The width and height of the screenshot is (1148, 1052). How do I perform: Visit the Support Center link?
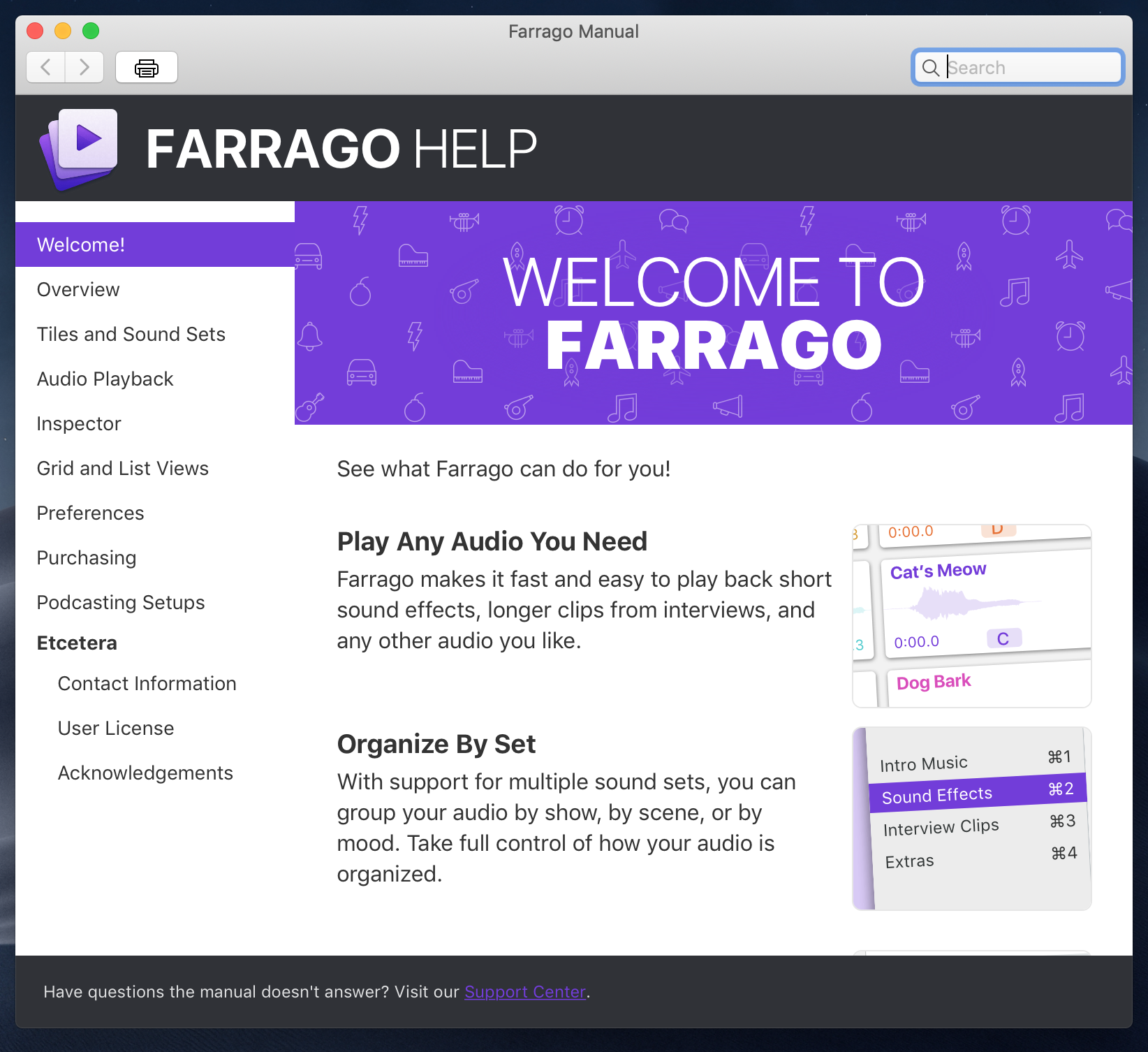click(x=525, y=992)
